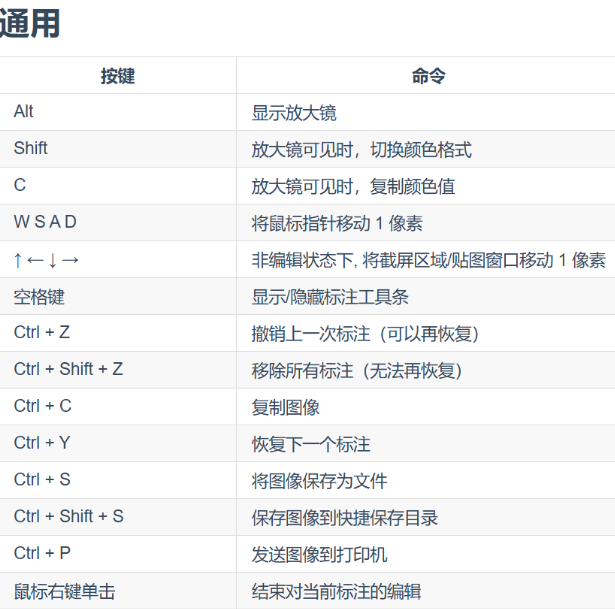Viewport: 615px width, 609px height.
Task: Click 放大镜可见时，切换颜色格式 text
Action: point(362,149)
